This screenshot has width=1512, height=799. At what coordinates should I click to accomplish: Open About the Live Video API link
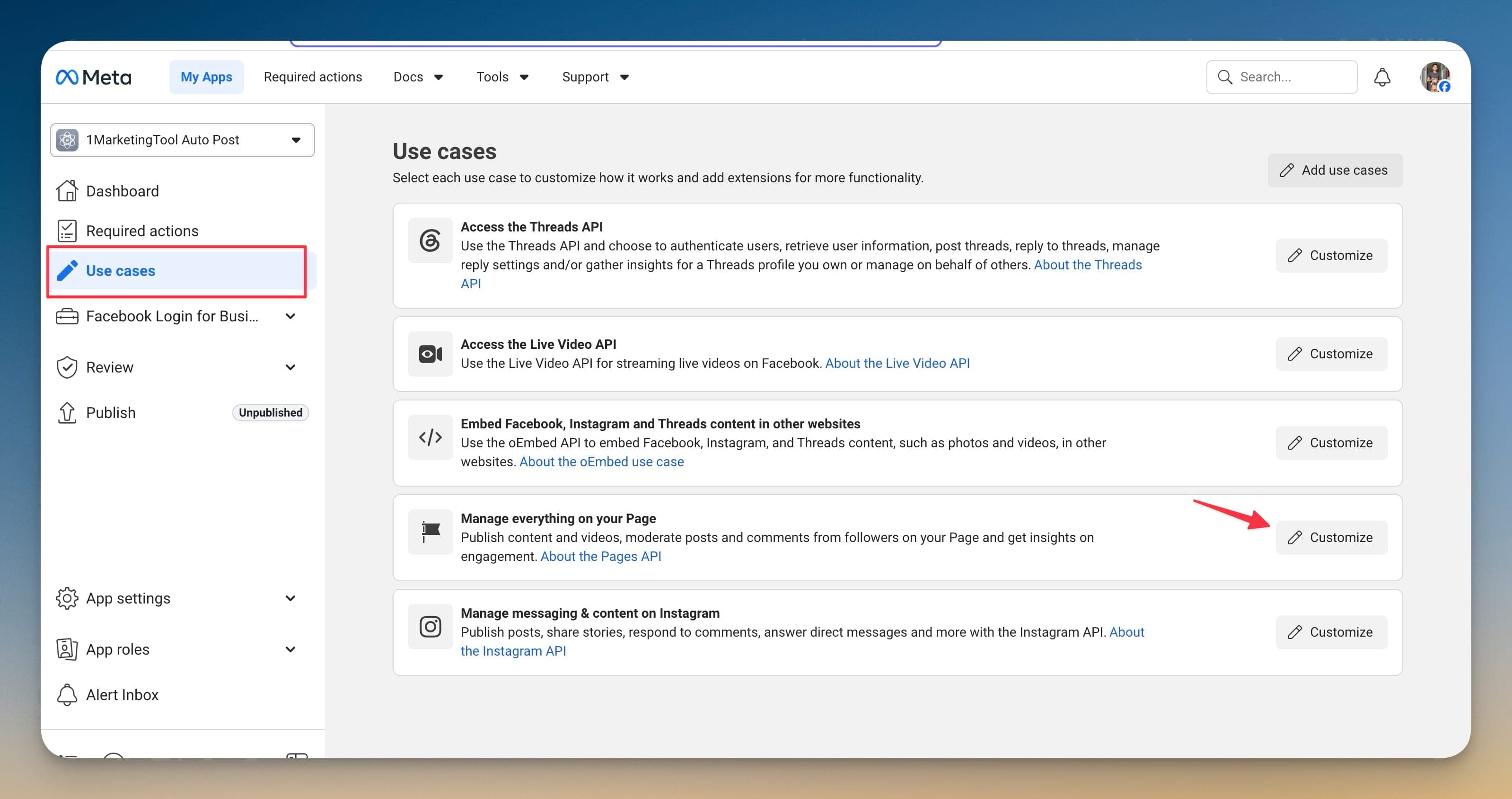click(897, 364)
